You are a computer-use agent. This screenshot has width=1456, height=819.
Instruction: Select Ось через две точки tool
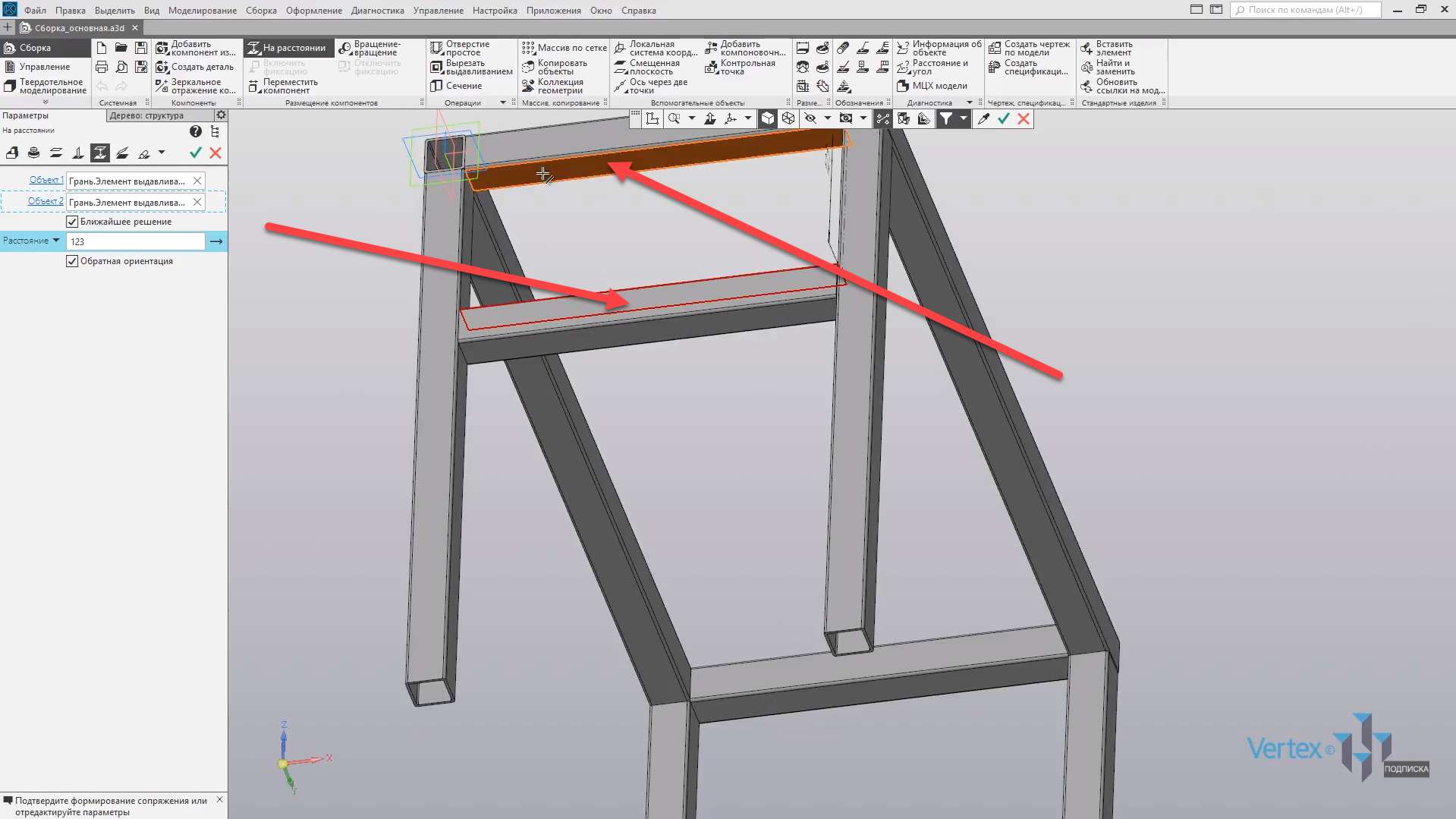(x=650, y=86)
